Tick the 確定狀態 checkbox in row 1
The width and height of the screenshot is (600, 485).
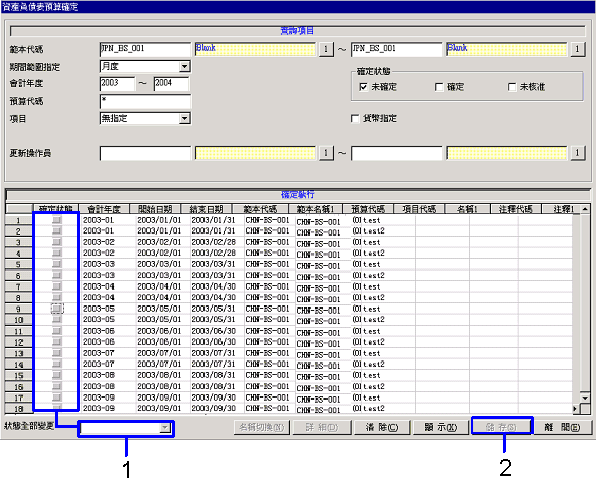(57, 220)
